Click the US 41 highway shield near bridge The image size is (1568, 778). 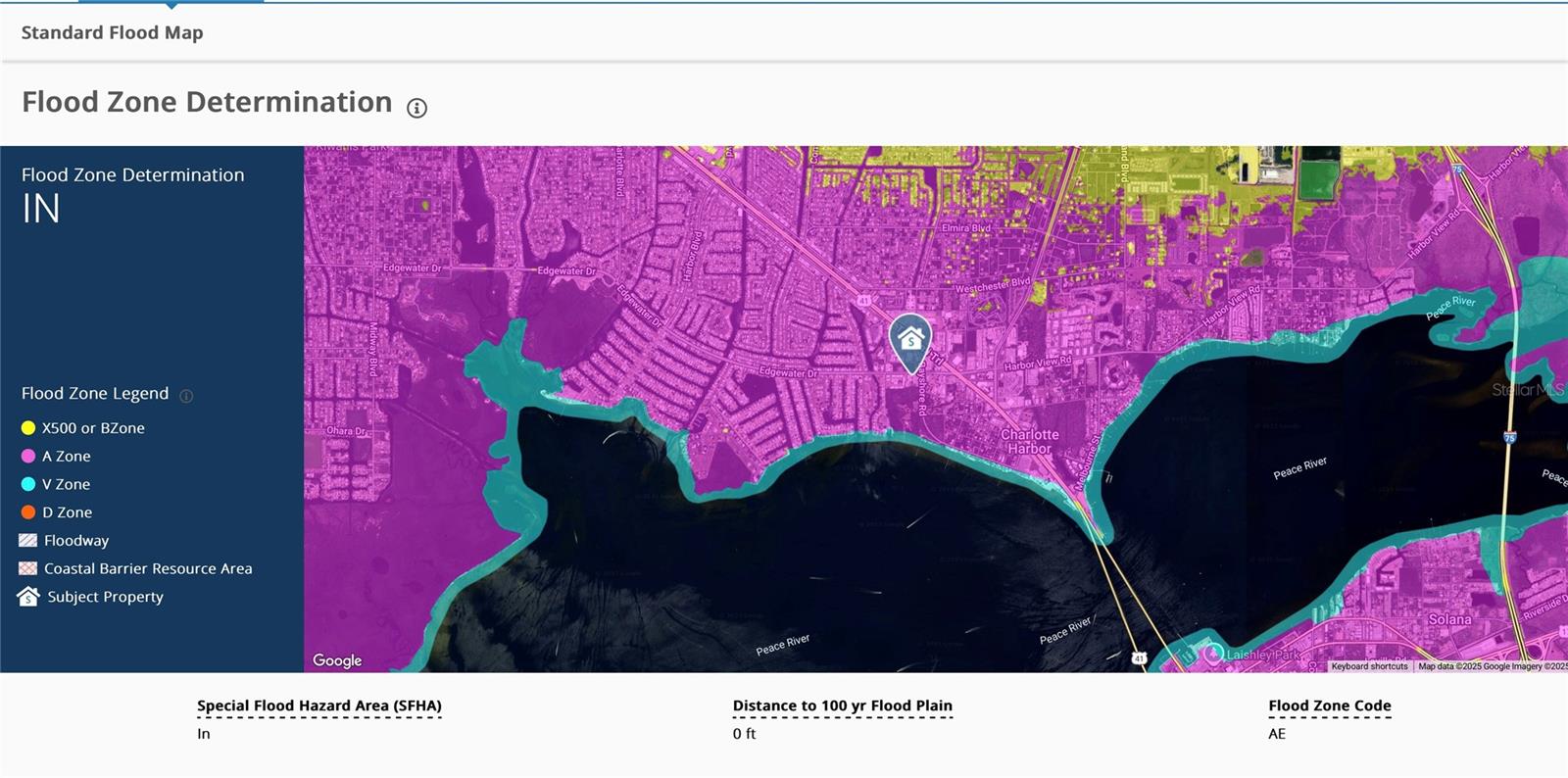pyautogui.click(x=1139, y=658)
